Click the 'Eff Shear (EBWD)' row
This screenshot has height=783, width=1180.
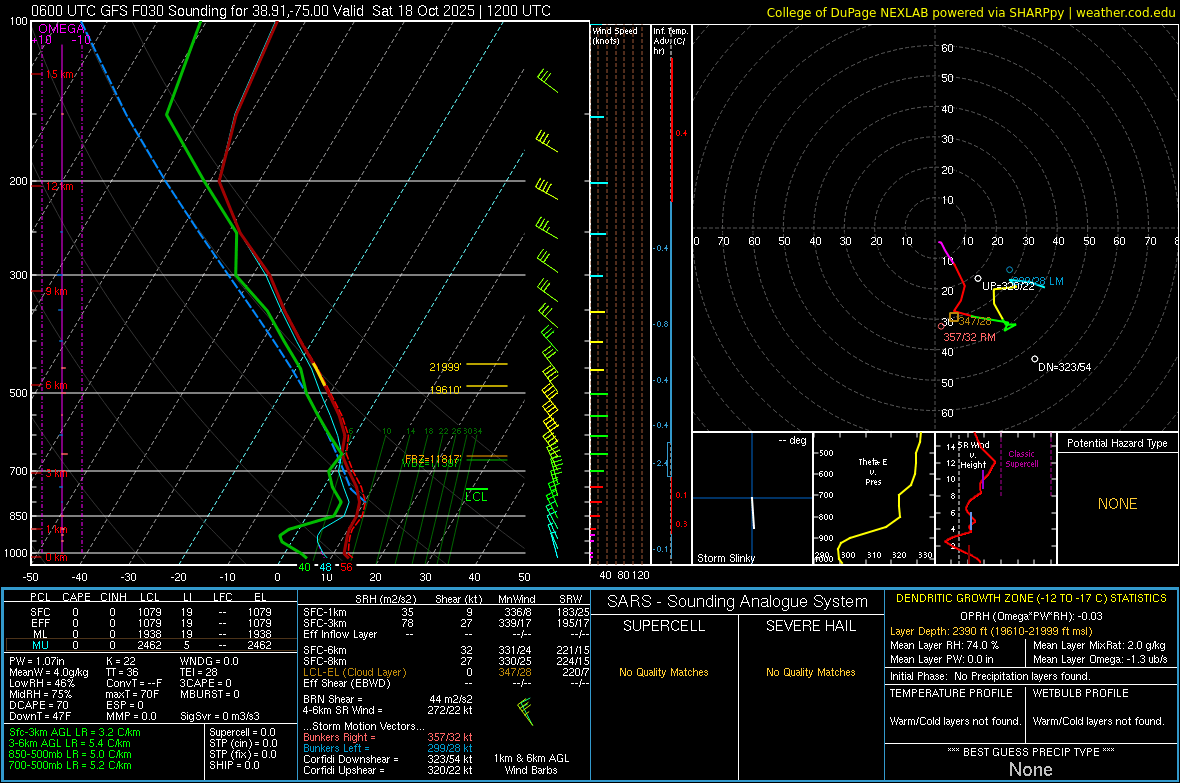tap(446, 683)
